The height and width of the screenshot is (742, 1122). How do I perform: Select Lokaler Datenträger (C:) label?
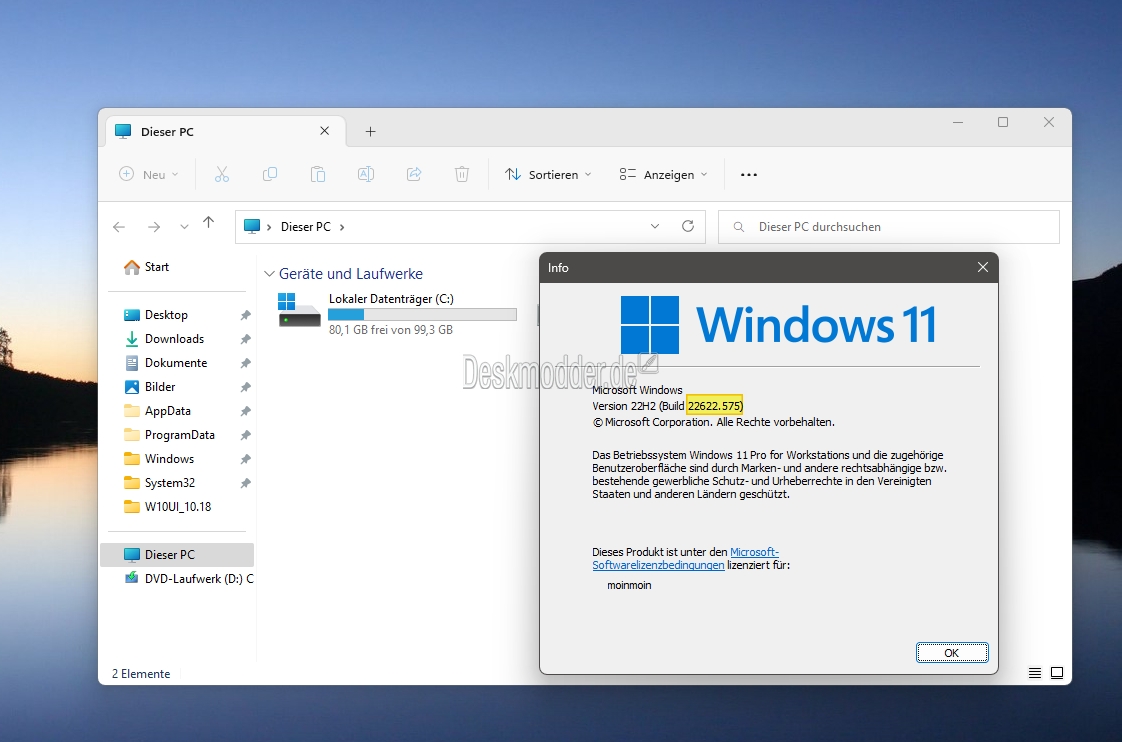tap(391, 299)
